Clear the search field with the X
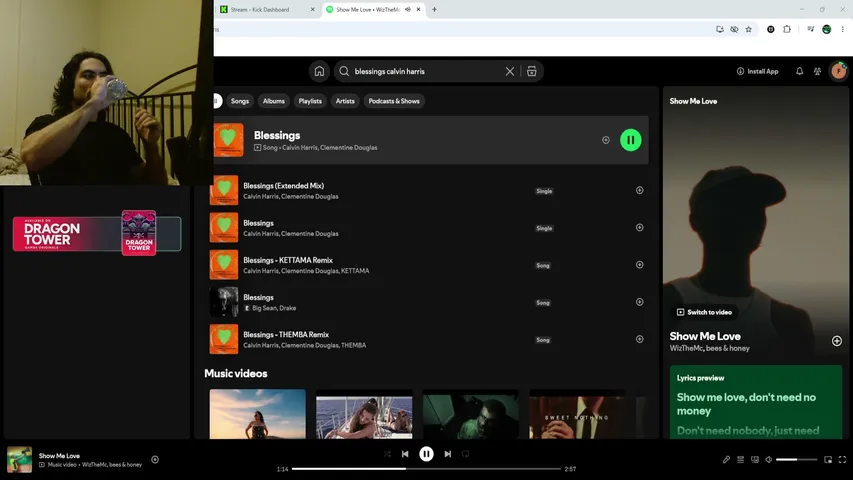The image size is (853, 480). (510, 71)
